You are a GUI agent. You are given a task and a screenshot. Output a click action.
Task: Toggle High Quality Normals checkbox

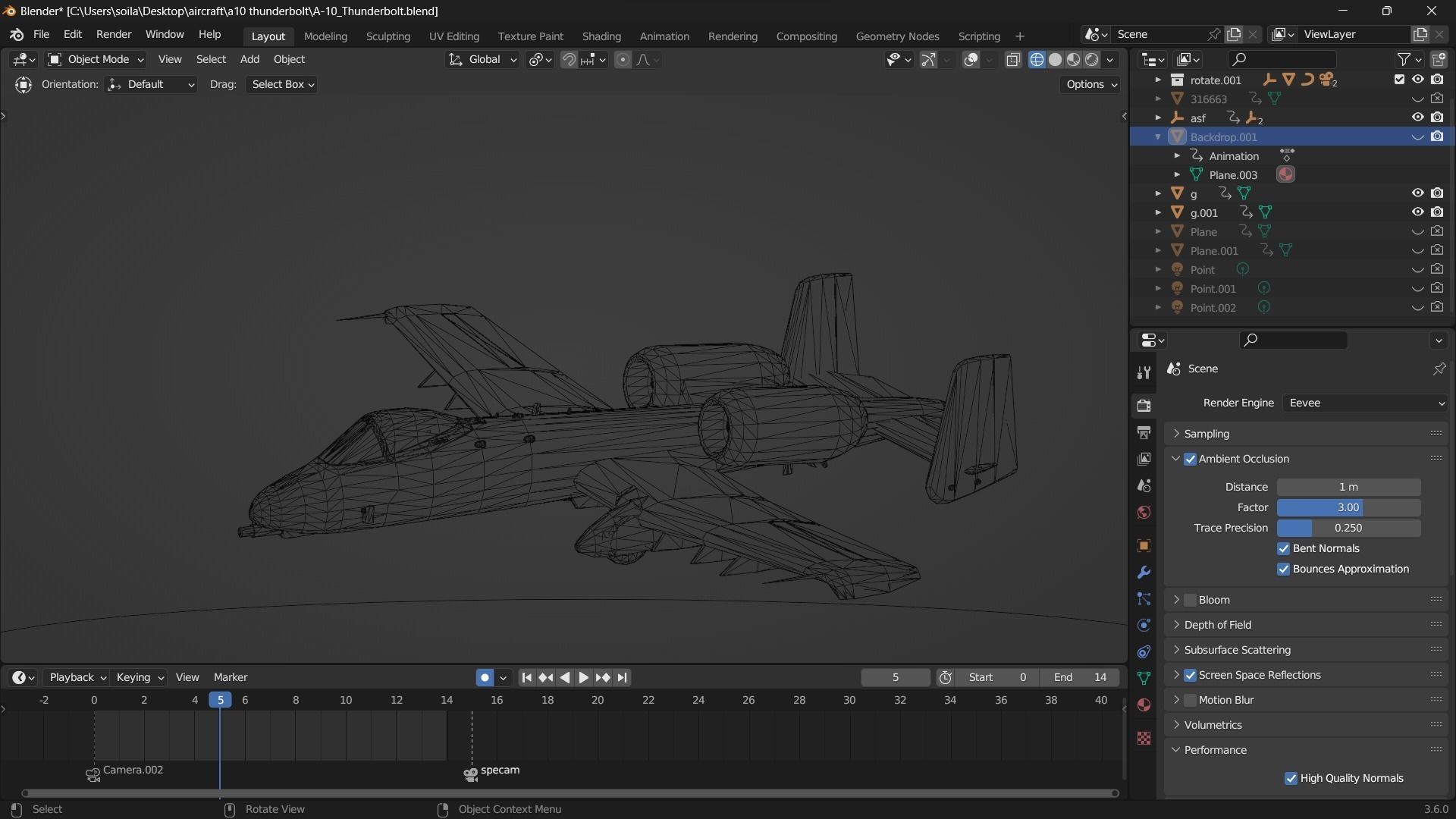[x=1291, y=778]
